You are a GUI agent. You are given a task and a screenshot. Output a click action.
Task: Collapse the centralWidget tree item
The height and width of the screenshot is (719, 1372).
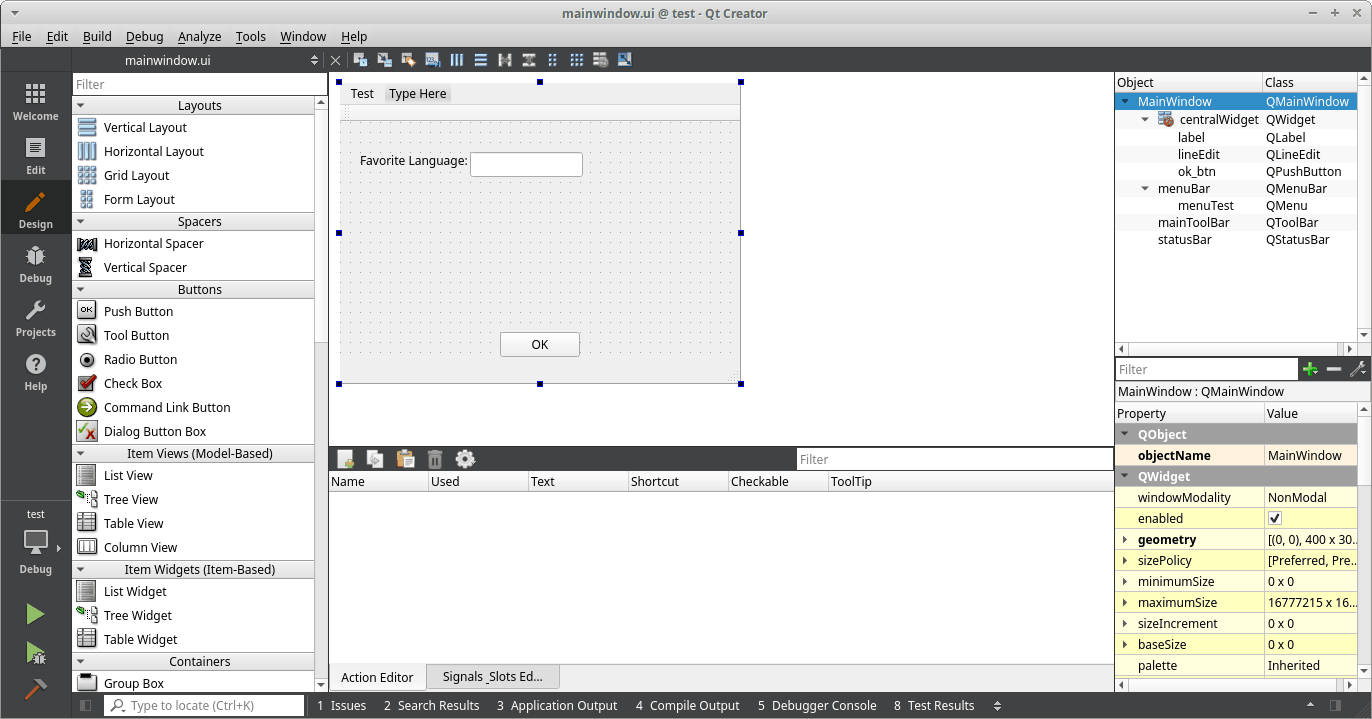1144,119
